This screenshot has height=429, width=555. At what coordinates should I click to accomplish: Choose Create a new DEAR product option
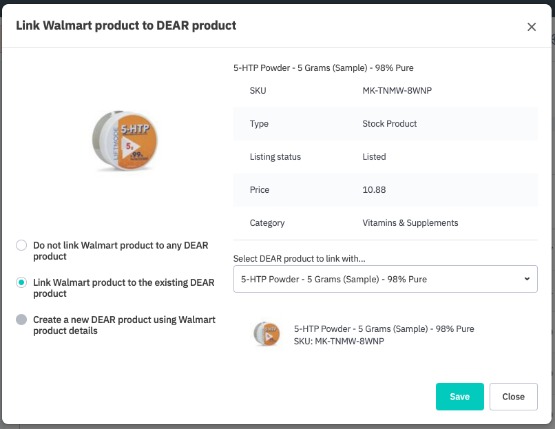click(x=21, y=320)
